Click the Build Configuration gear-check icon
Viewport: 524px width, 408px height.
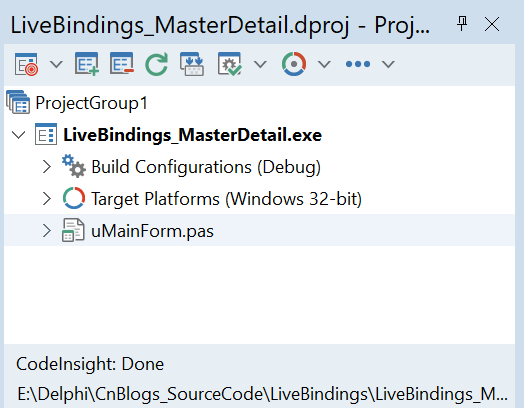[x=230, y=64]
